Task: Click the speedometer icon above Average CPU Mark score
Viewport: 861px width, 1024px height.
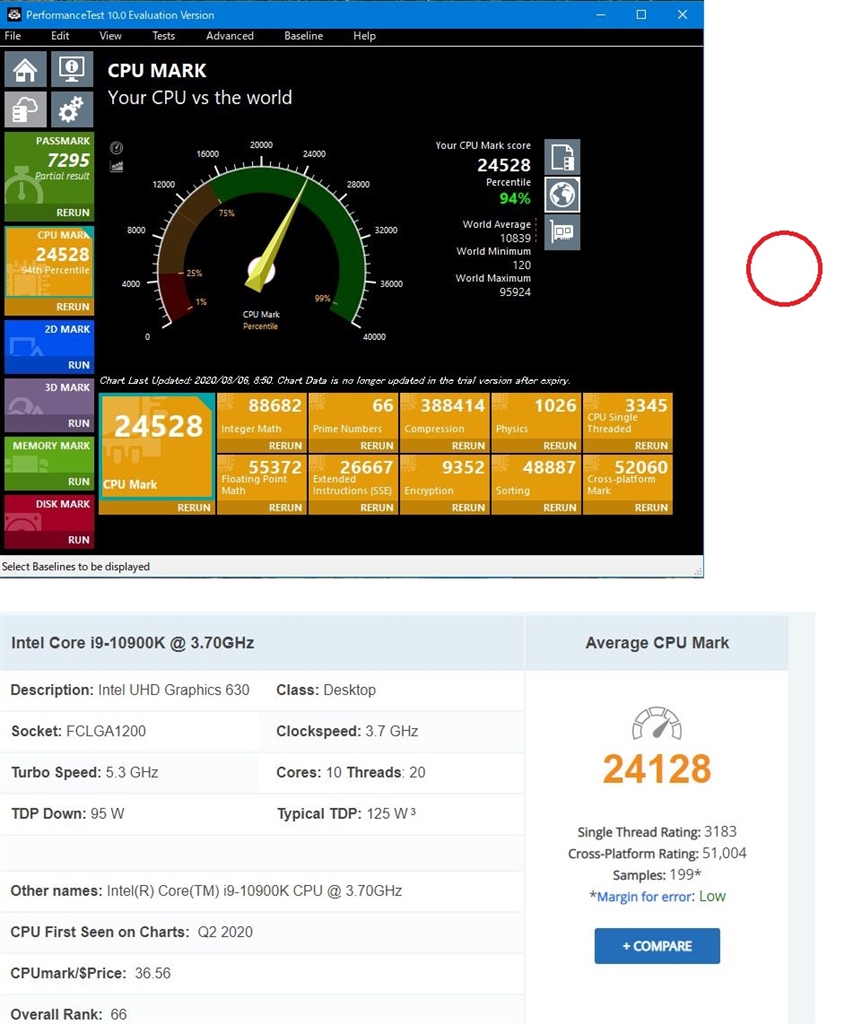Action: 657,724
